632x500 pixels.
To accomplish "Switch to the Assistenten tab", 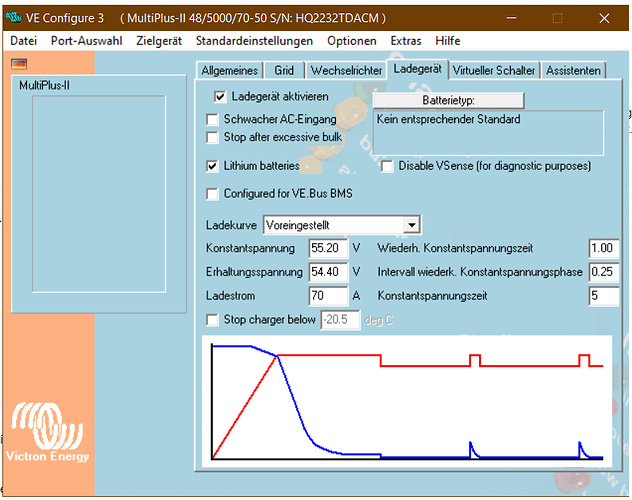I will 573,71.
